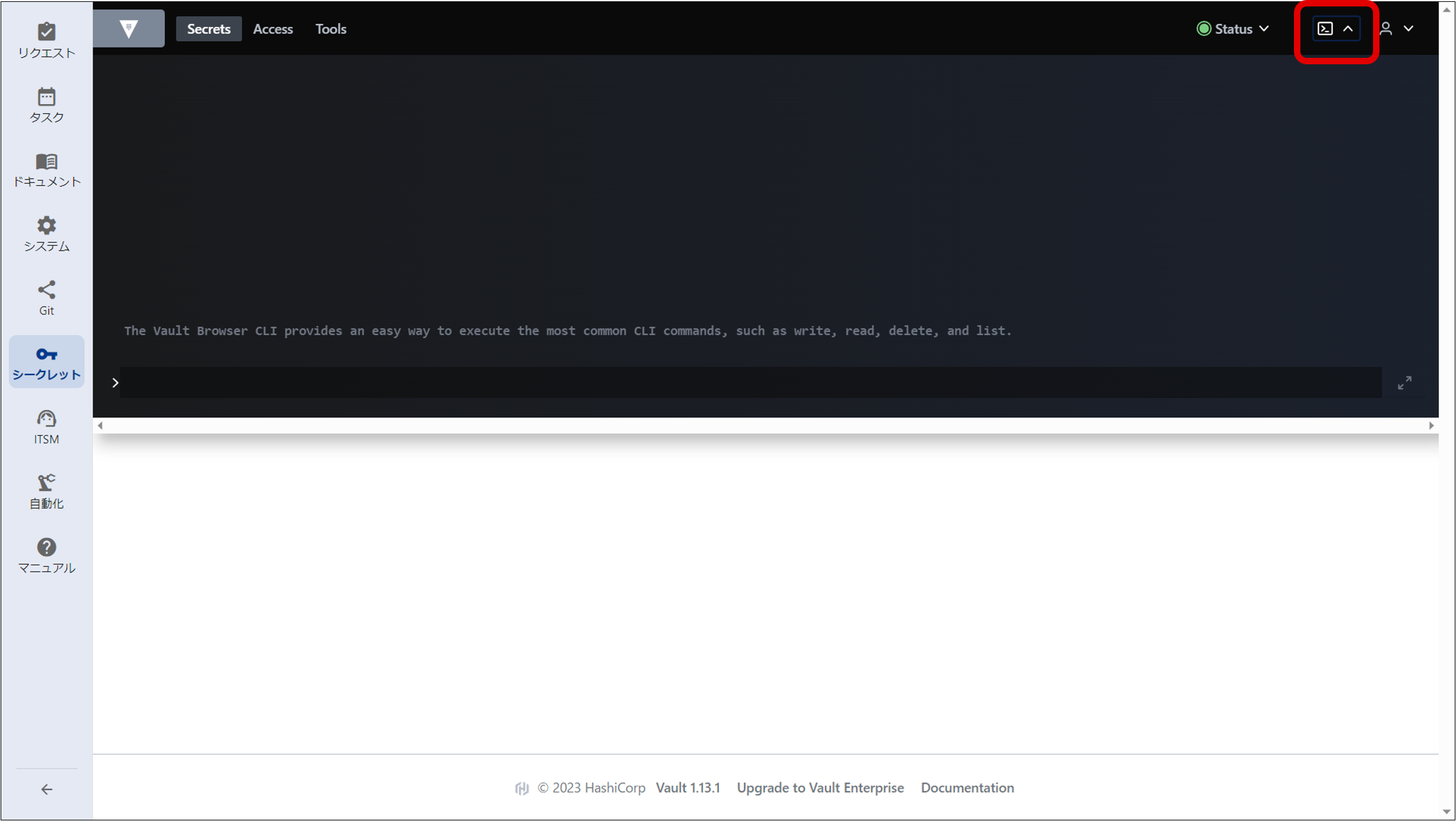Image resolution: width=1456 pixels, height=821 pixels.
Task: Expand the user menu chevron
Action: pyautogui.click(x=1409, y=28)
